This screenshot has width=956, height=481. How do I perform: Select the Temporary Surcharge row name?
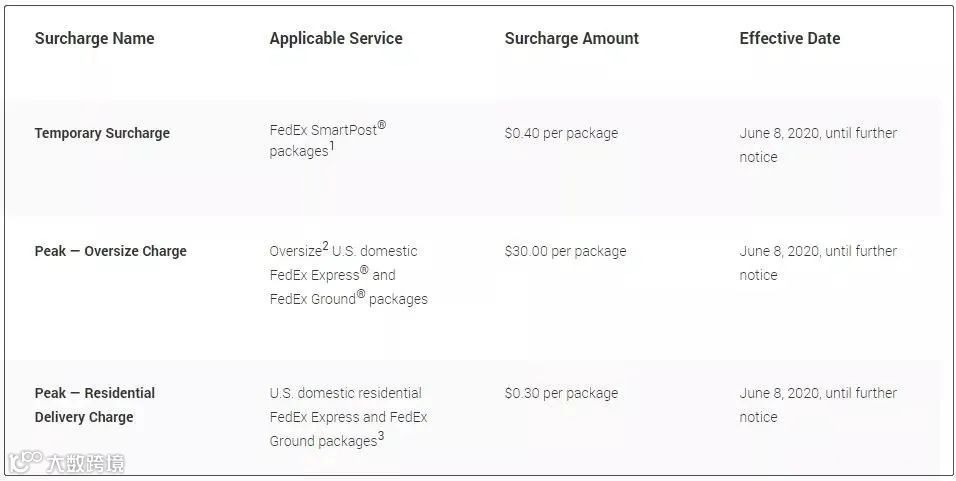102,134
